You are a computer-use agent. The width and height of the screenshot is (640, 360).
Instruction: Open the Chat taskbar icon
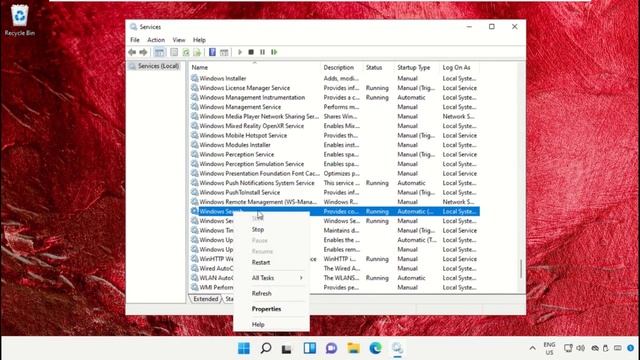tap(331, 348)
